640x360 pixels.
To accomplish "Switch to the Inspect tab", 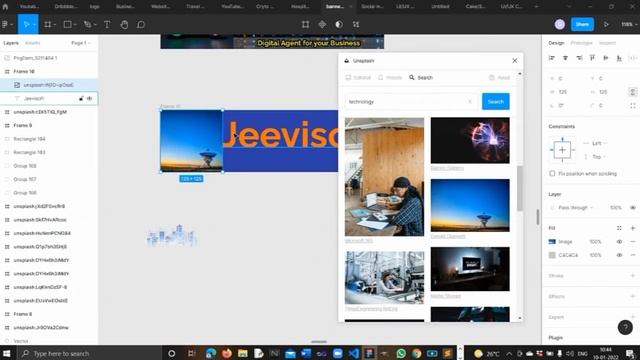I will click(x=607, y=43).
